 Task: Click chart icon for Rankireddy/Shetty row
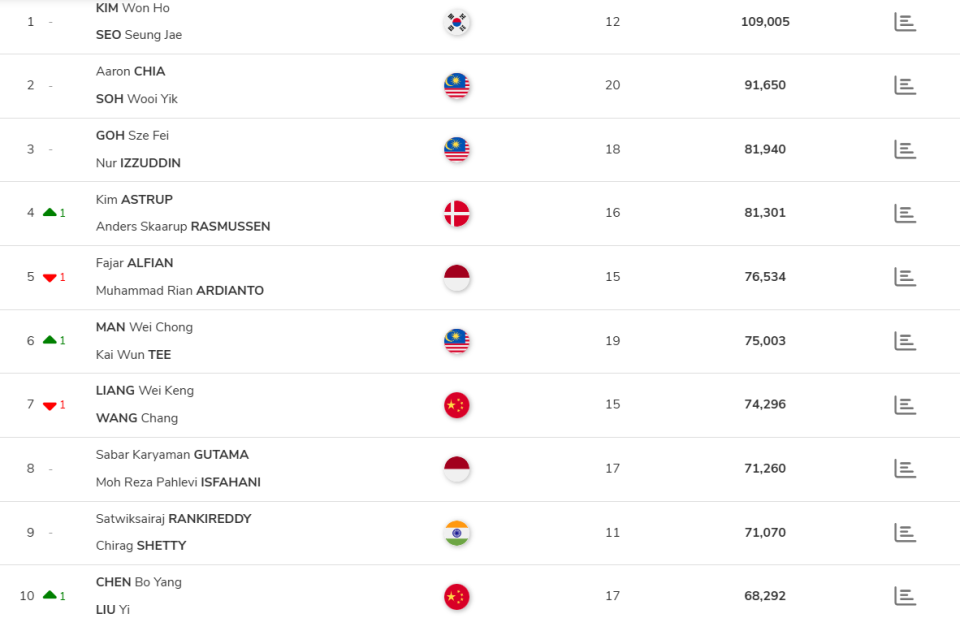[x=904, y=533]
